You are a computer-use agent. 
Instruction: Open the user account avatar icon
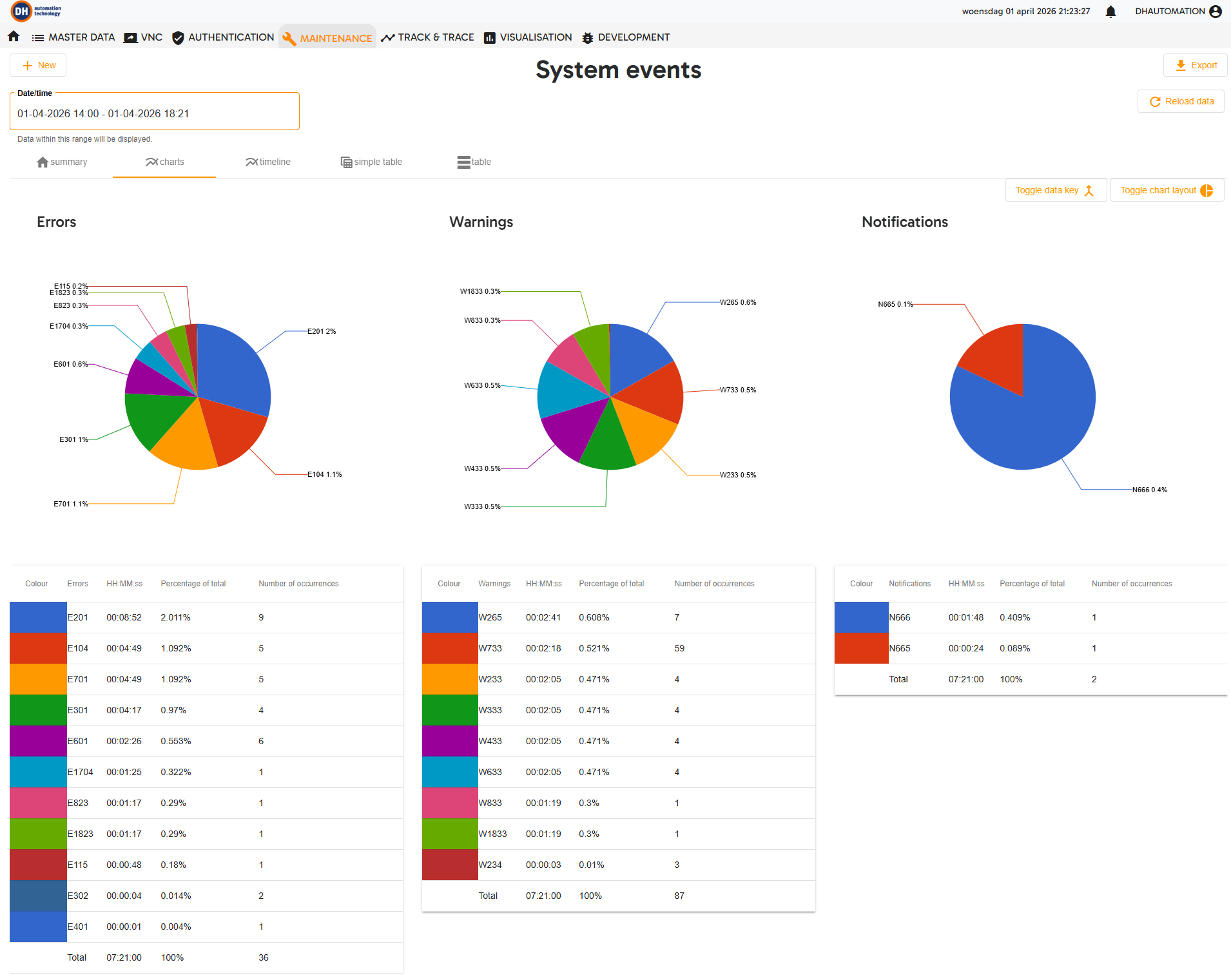(1216, 12)
